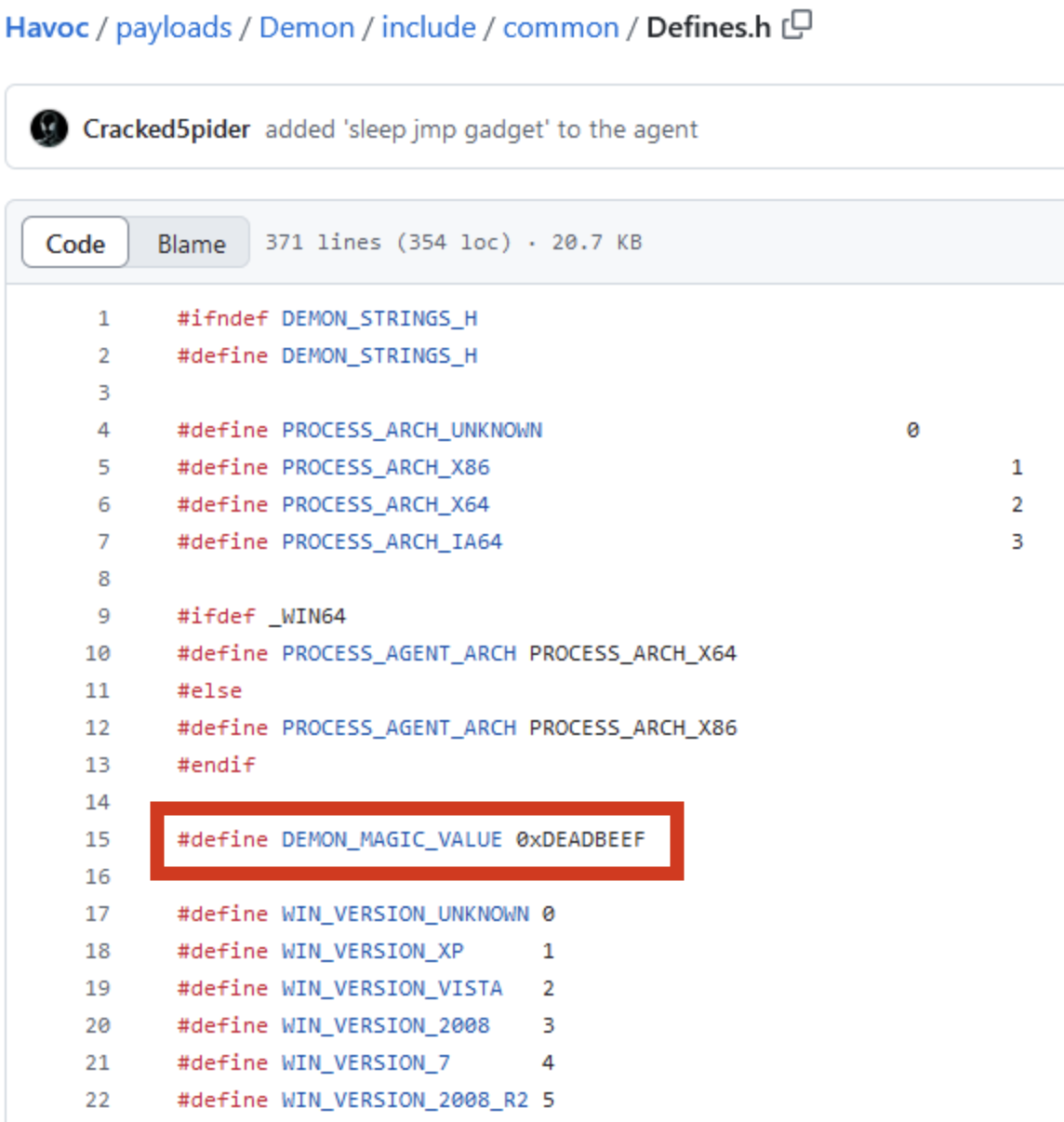The height and width of the screenshot is (1122, 1064).
Task: Go to the Havoc repository root
Action: coord(47,28)
